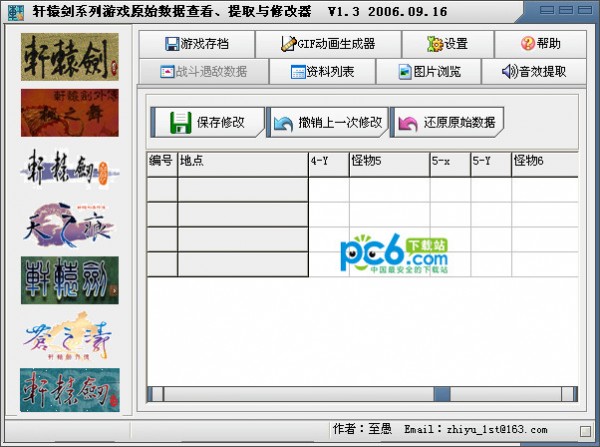Click the floppy disk icon on 游戏存档 tab
This screenshot has width=600, height=447.
172,44
